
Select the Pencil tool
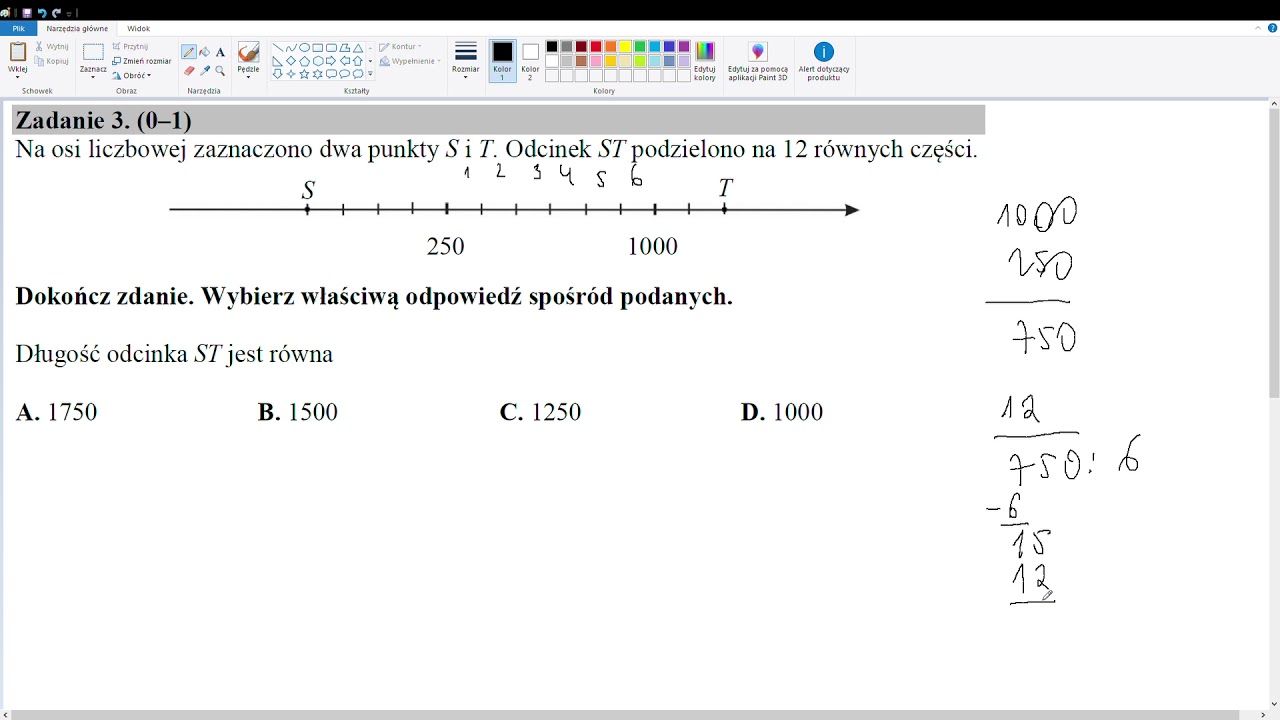pos(189,52)
